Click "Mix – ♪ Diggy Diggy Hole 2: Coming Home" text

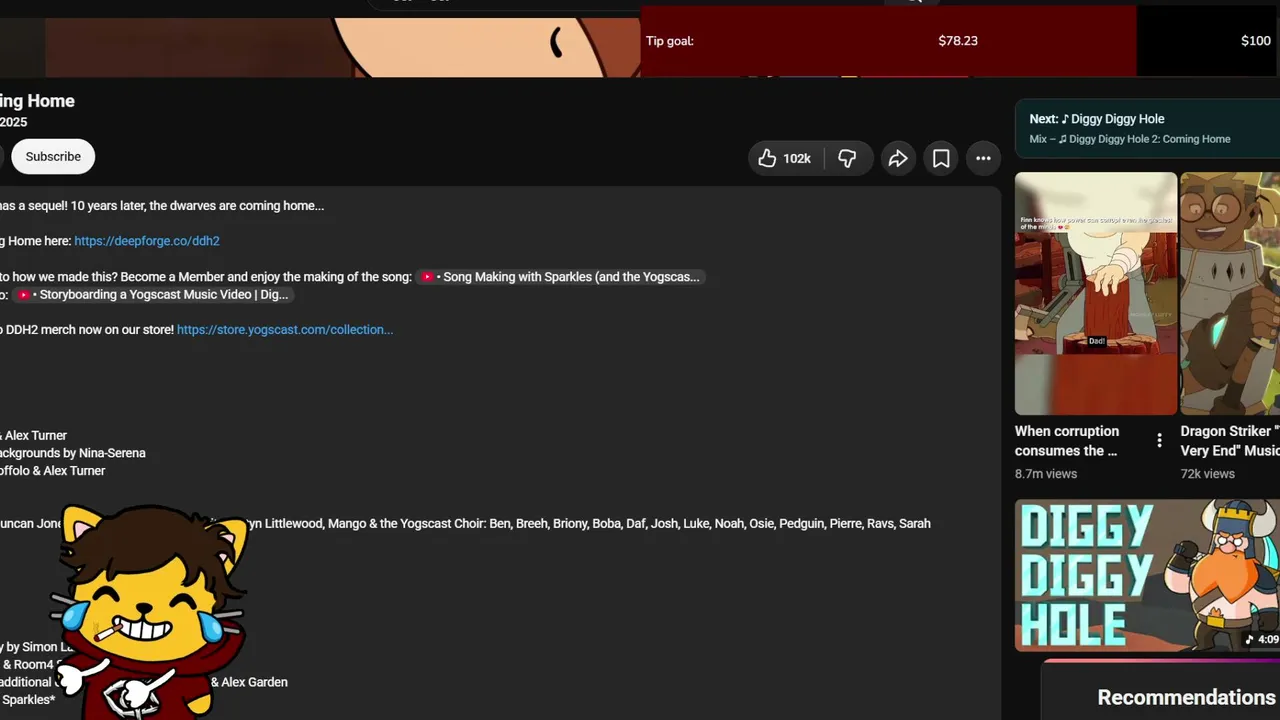click(x=1130, y=139)
